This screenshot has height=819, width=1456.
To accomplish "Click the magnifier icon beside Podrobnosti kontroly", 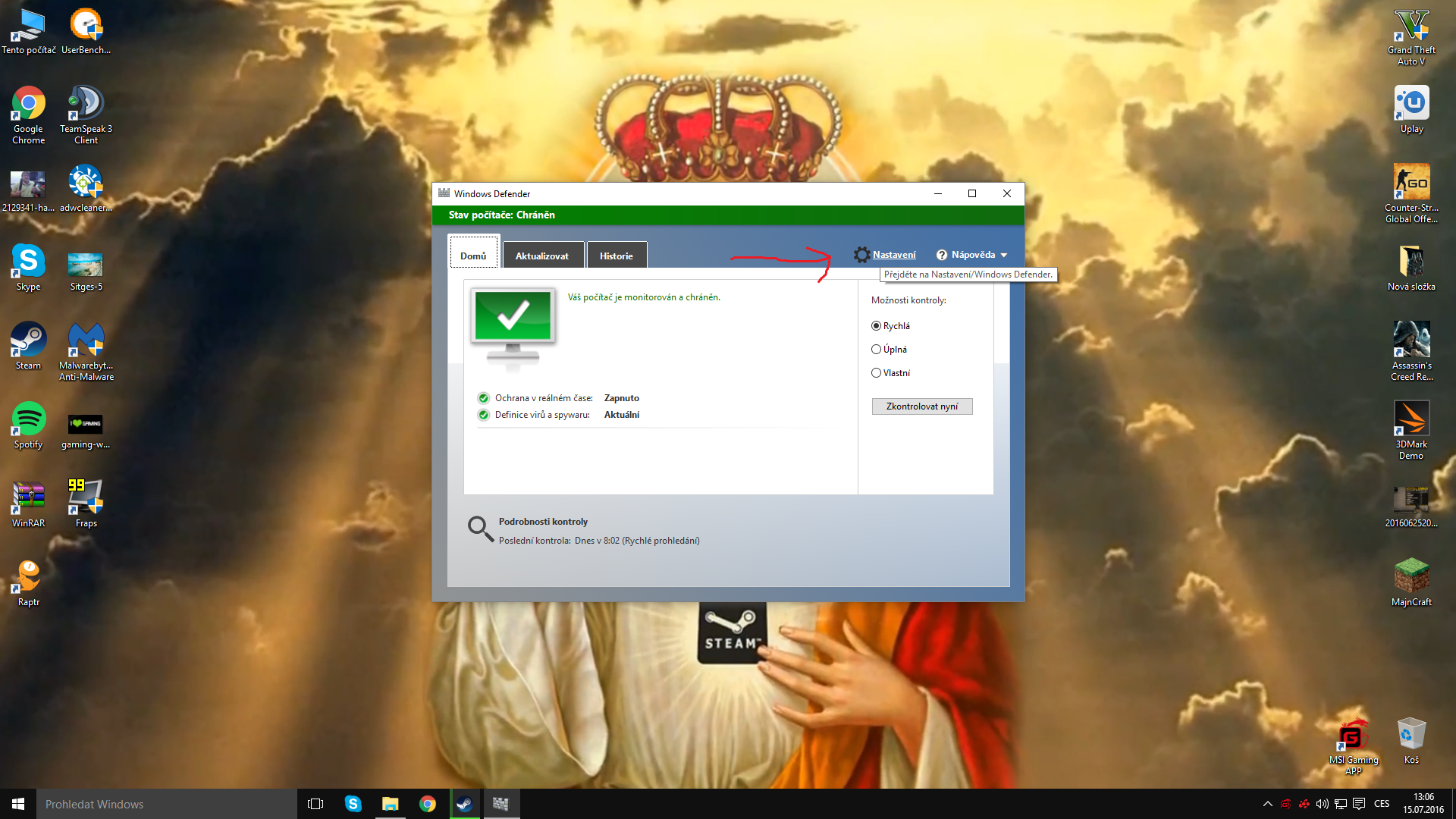I will [x=480, y=529].
